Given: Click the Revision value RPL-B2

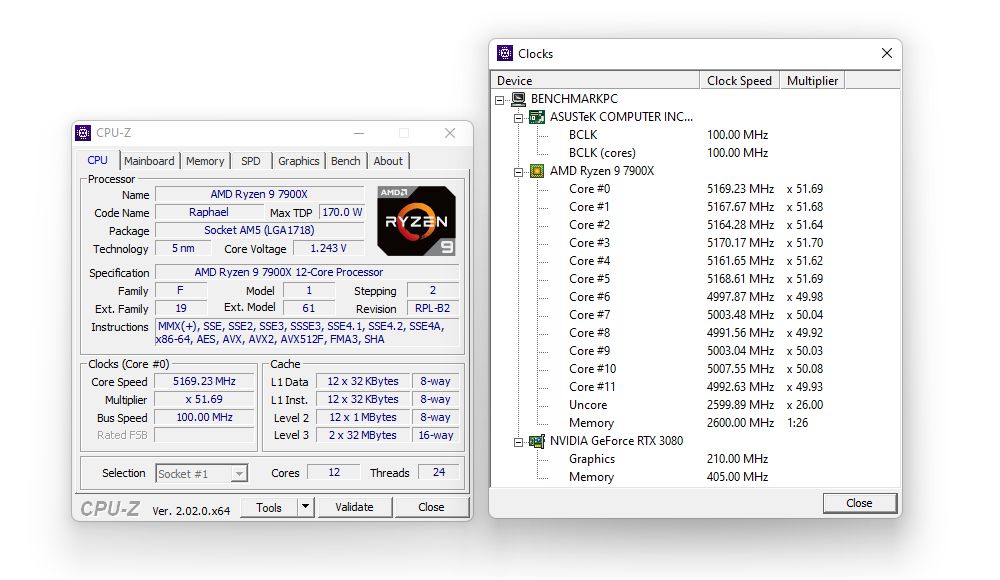Looking at the screenshot, I should pos(432,308).
